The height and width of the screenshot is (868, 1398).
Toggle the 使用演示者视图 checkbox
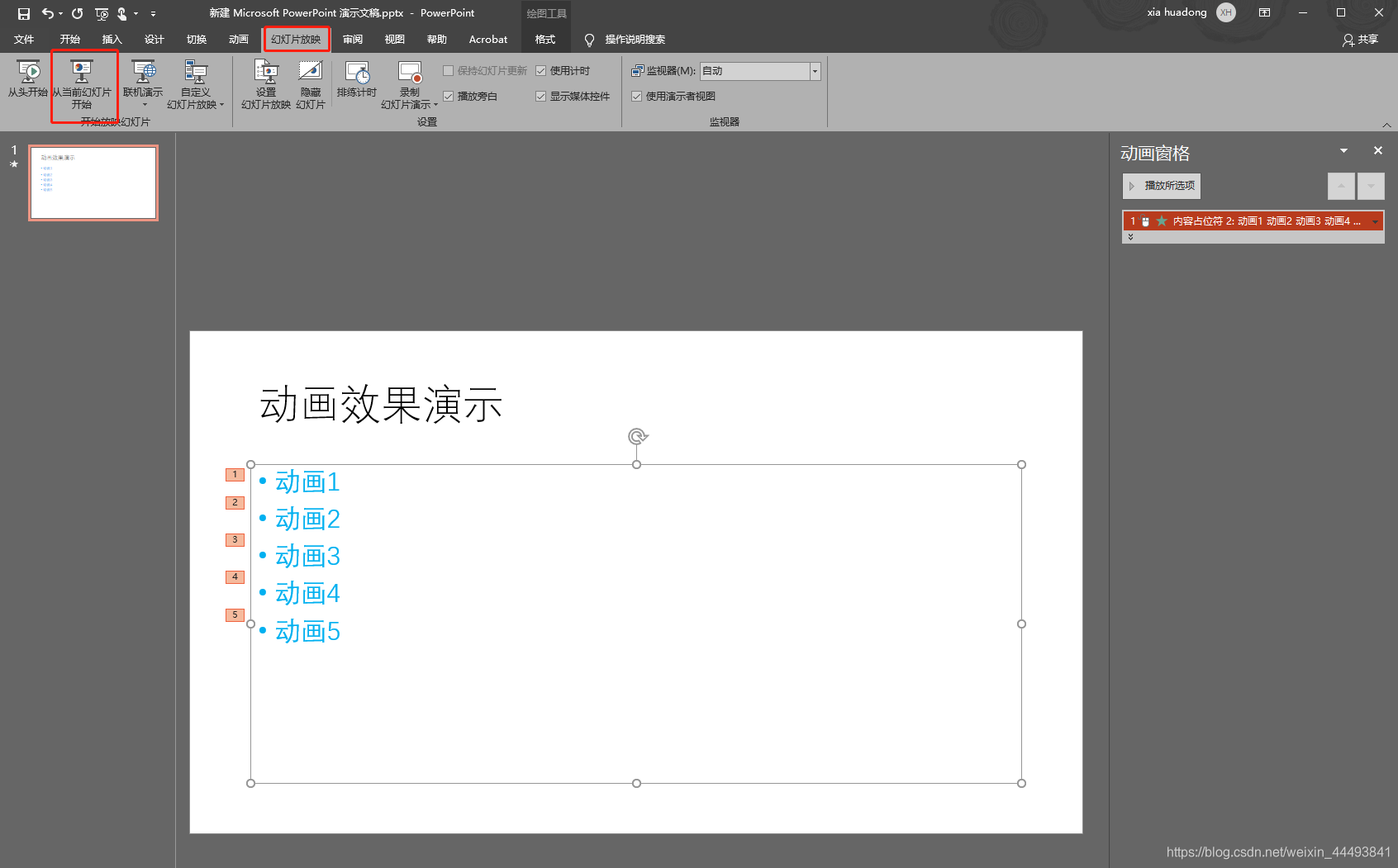(x=637, y=97)
